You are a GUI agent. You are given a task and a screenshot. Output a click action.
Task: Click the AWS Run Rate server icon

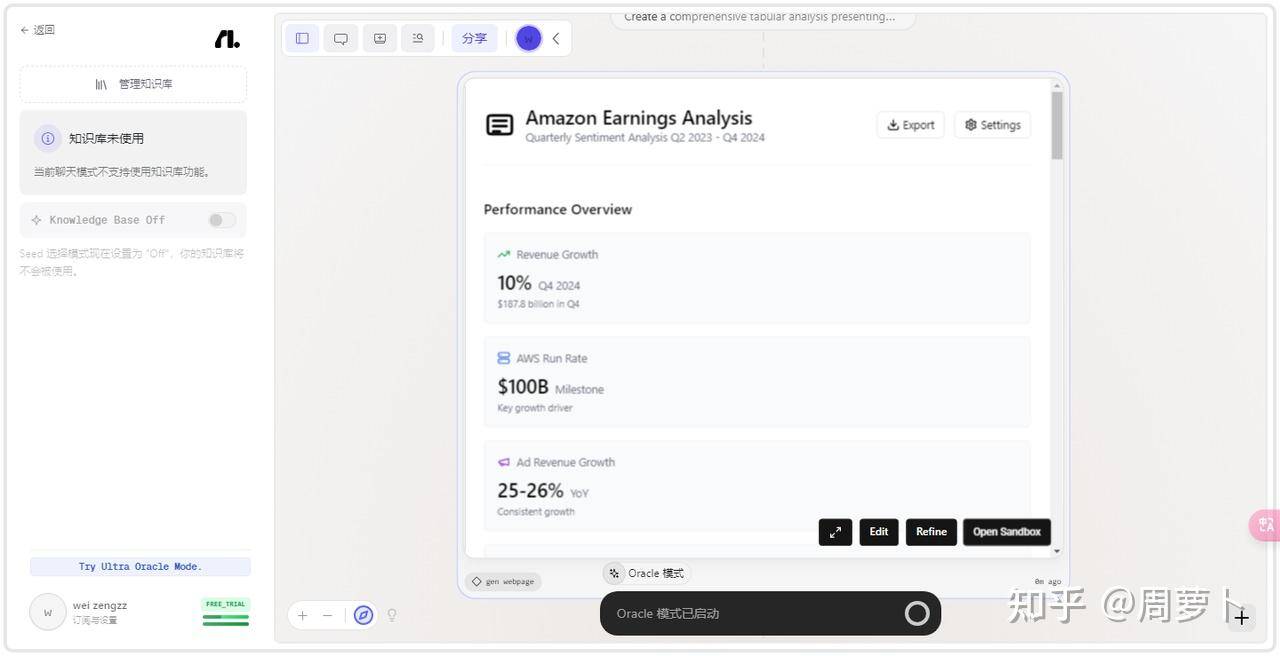[504, 358]
